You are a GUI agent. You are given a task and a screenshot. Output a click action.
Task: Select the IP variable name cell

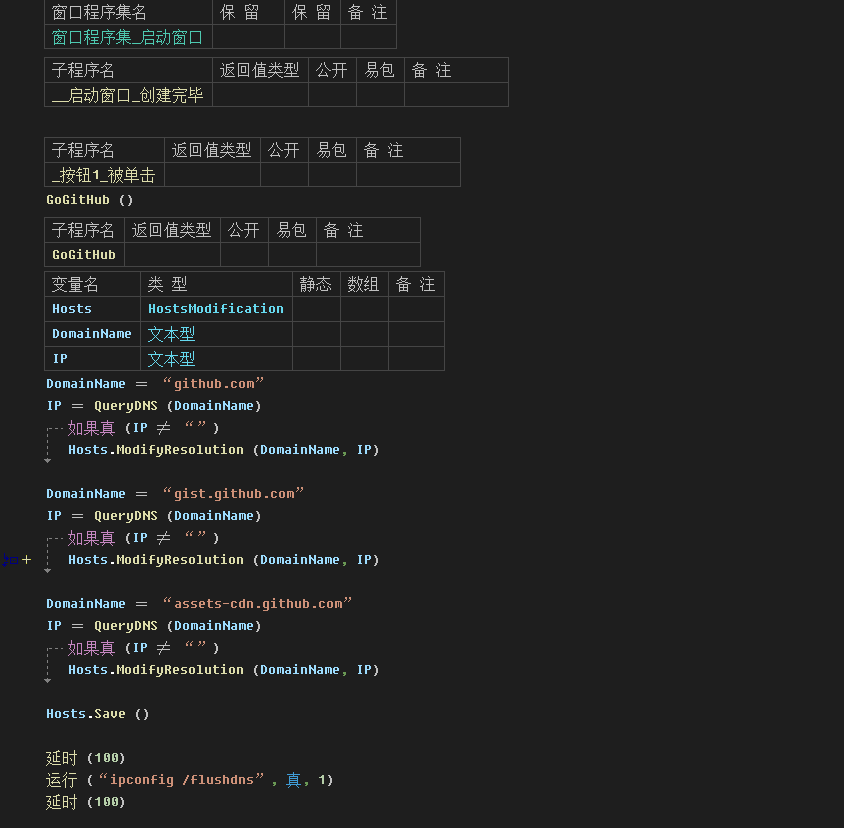tap(92, 359)
